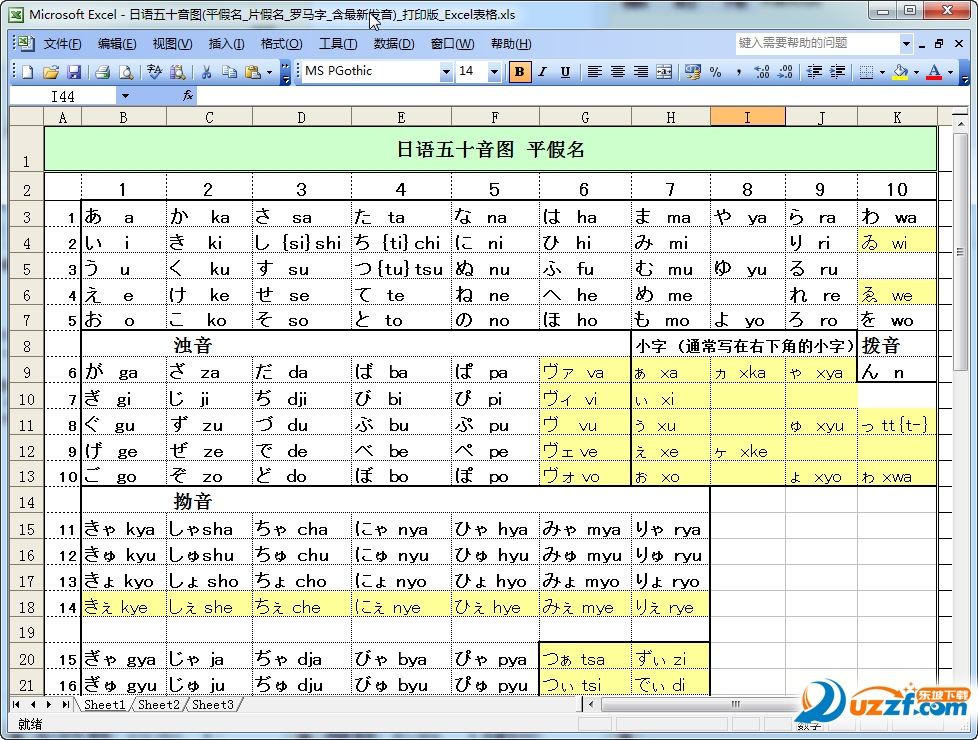
Task: Select column D header
Action: pyautogui.click(x=301, y=117)
